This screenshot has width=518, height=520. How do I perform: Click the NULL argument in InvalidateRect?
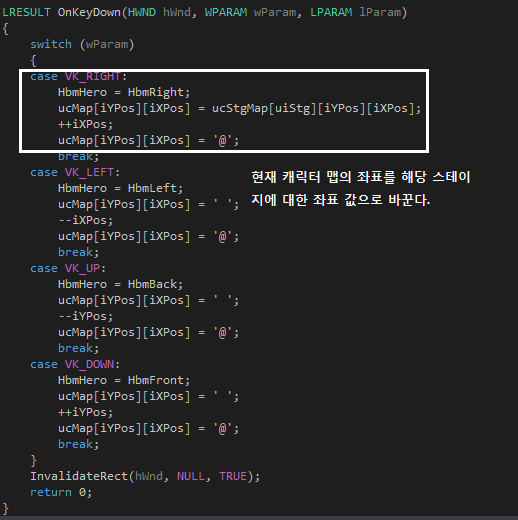pos(191,476)
